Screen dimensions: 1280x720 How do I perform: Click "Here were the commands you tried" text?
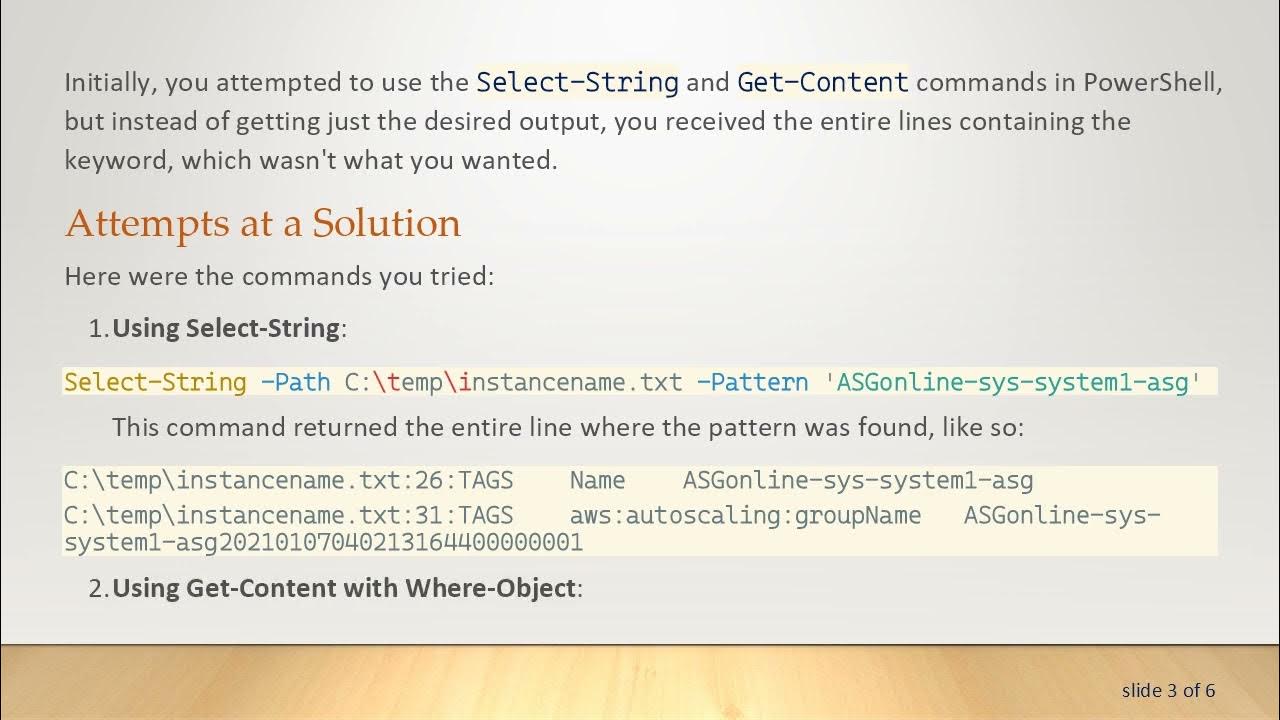tap(279, 276)
